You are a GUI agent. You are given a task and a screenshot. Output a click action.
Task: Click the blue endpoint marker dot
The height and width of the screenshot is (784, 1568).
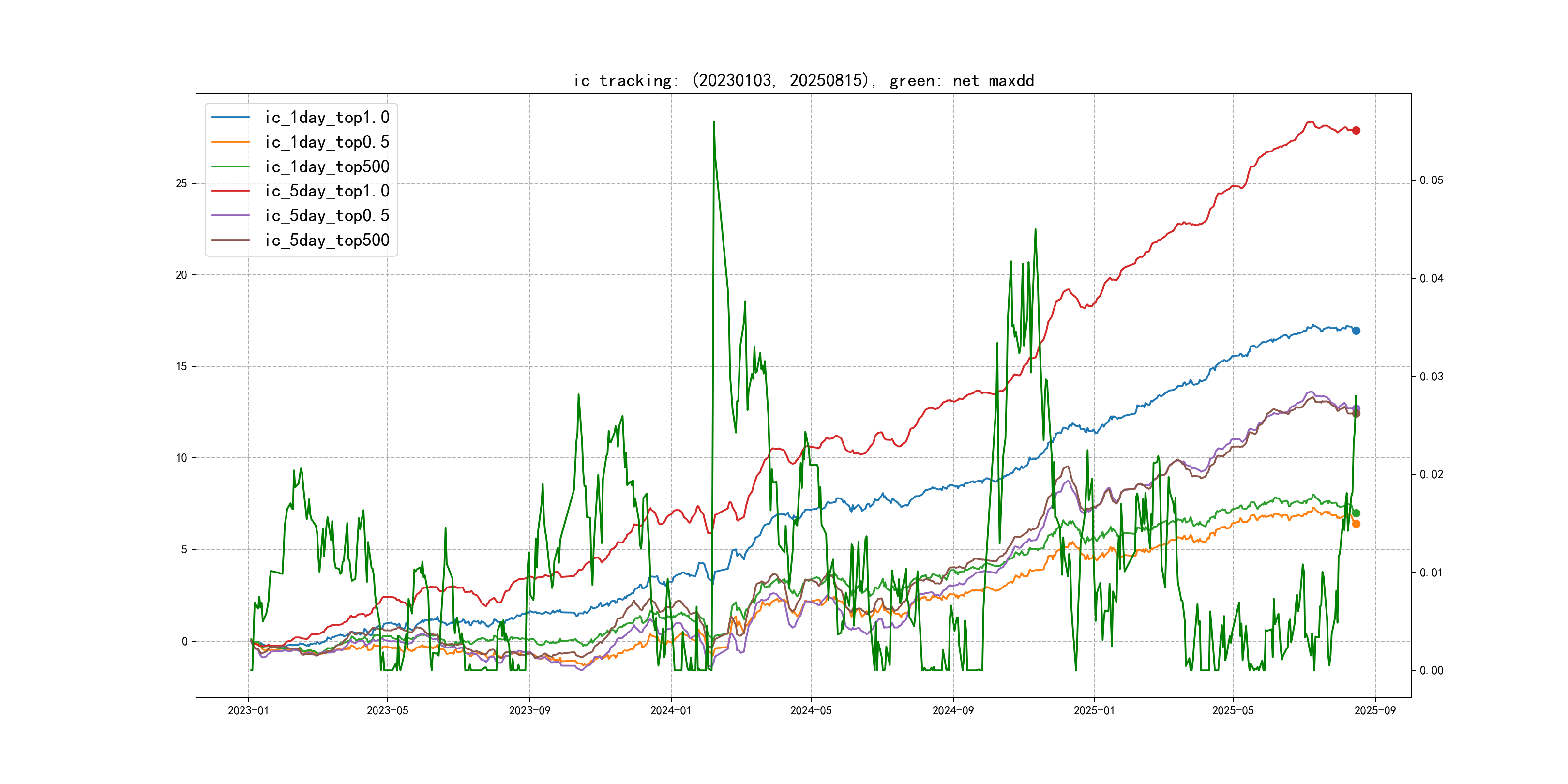pos(1356,331)
